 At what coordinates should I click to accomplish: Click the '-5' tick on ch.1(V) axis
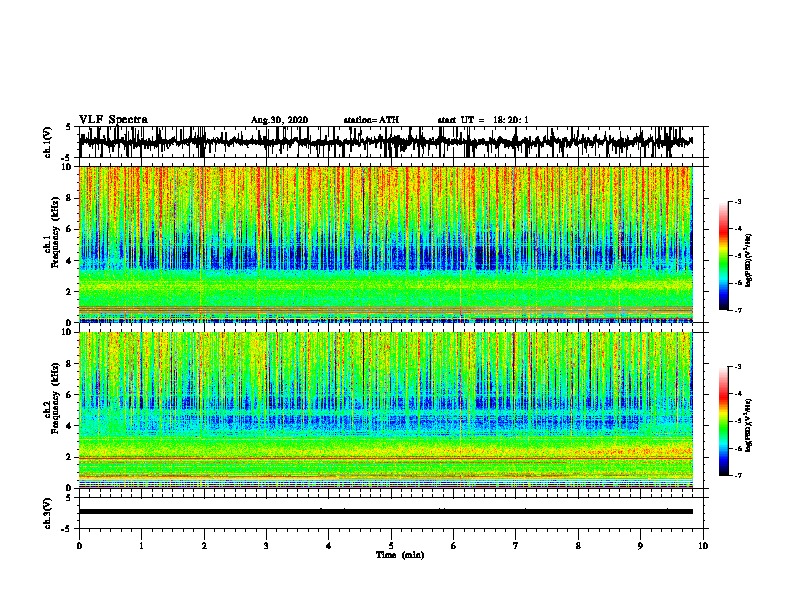[67, 158]
